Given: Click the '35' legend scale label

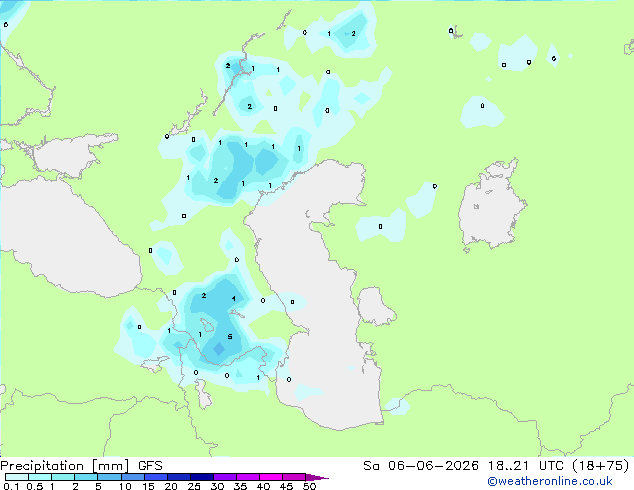Looking at the screenshot, I should click(x=240, y=486).
